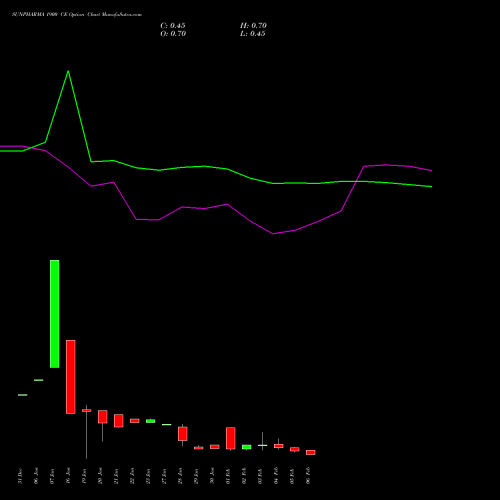Click the last red candlestick for 06 Feb
This screenshot has height=500, width=500.
click(x=311, y=452)
